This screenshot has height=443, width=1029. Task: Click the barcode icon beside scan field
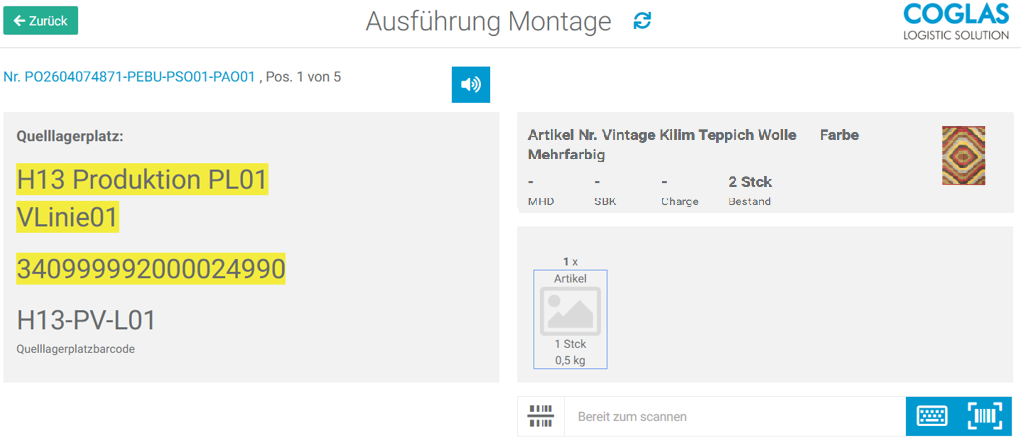click(x=541, y=416)
